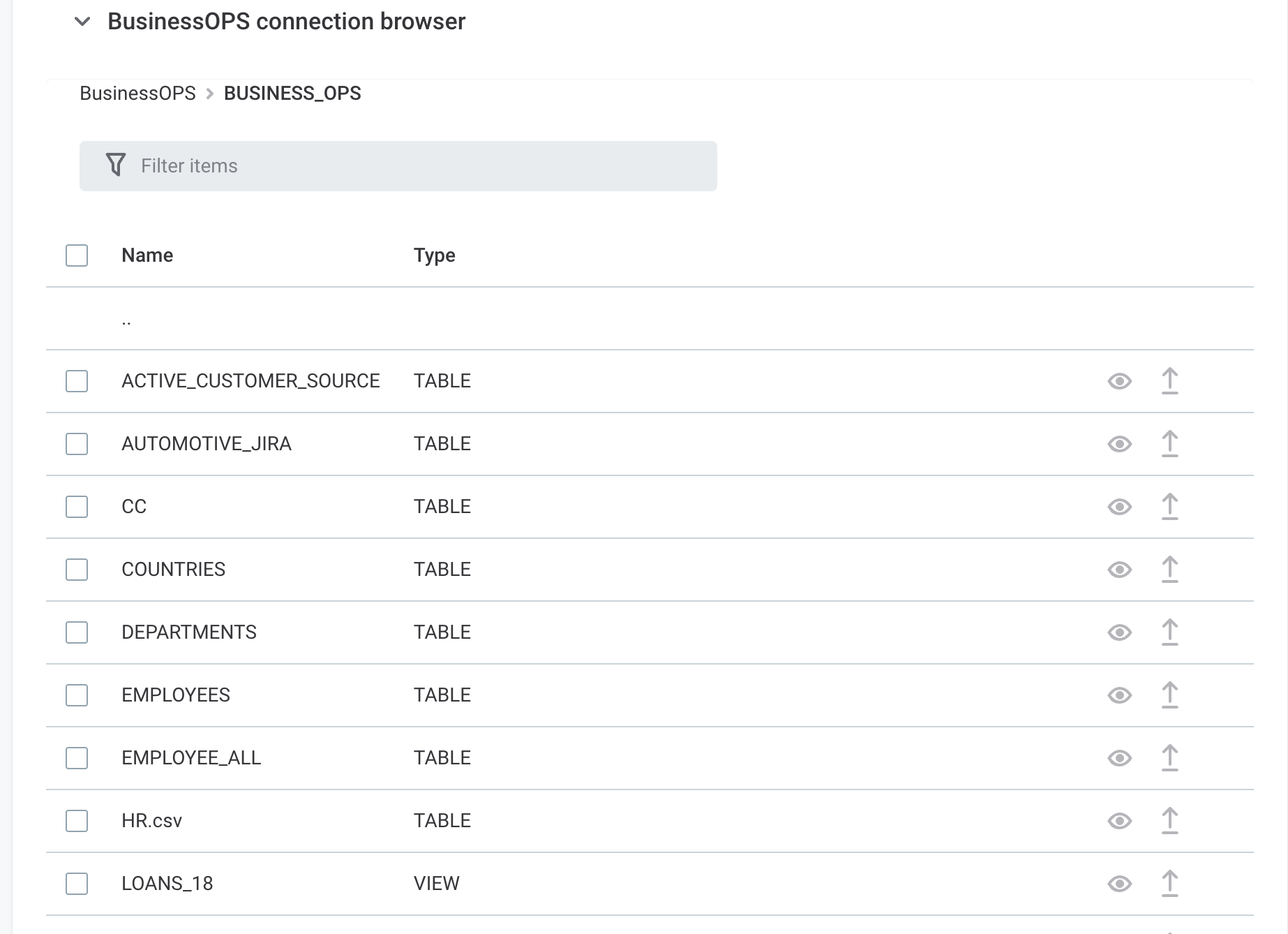This screenshot has height=934, width=1288.
Task: Check the EMPLOYEES row checkbox
Action: (77, 695)
